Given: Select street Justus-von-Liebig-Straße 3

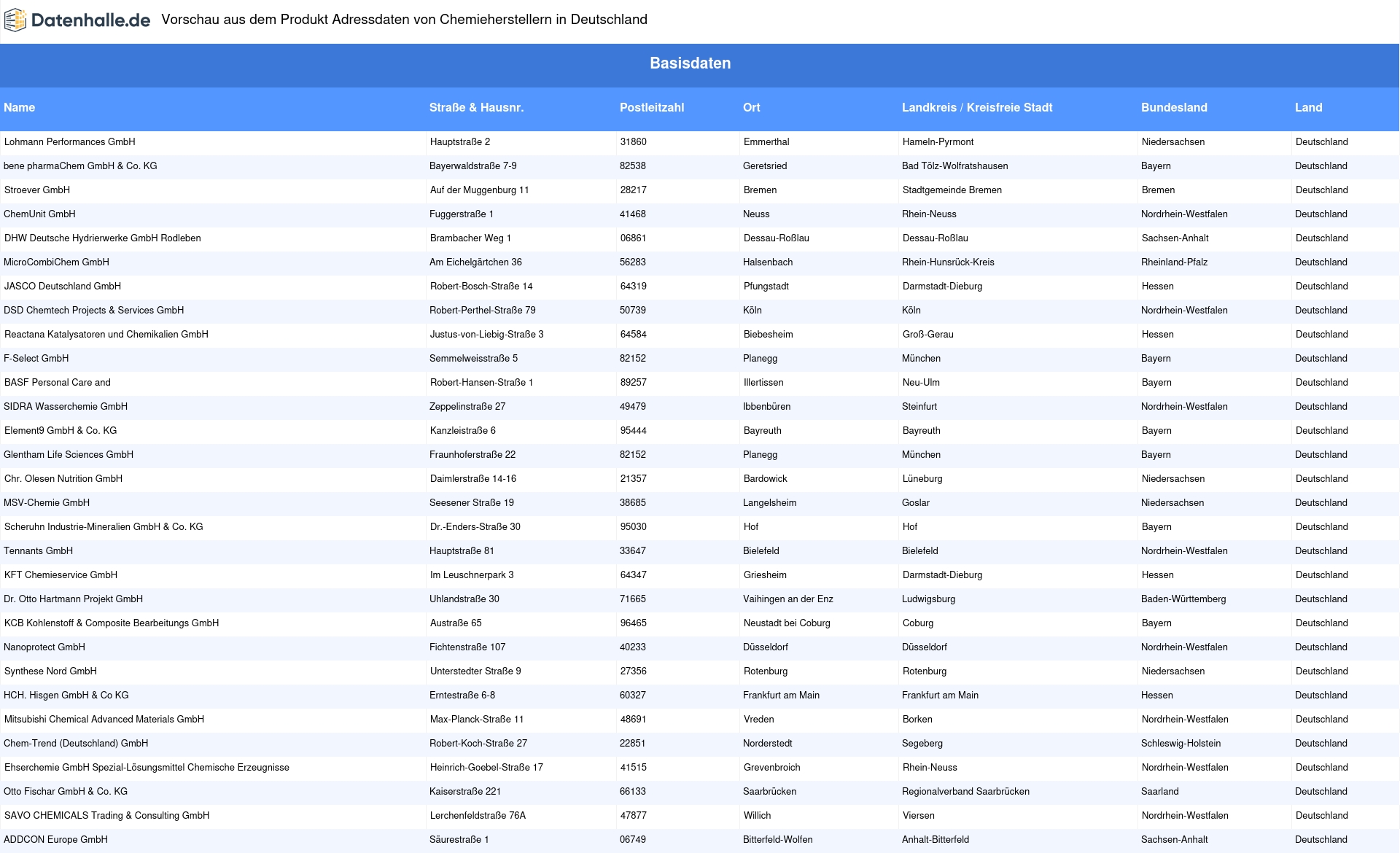Looking at the screenshot, I should [487, 335].
